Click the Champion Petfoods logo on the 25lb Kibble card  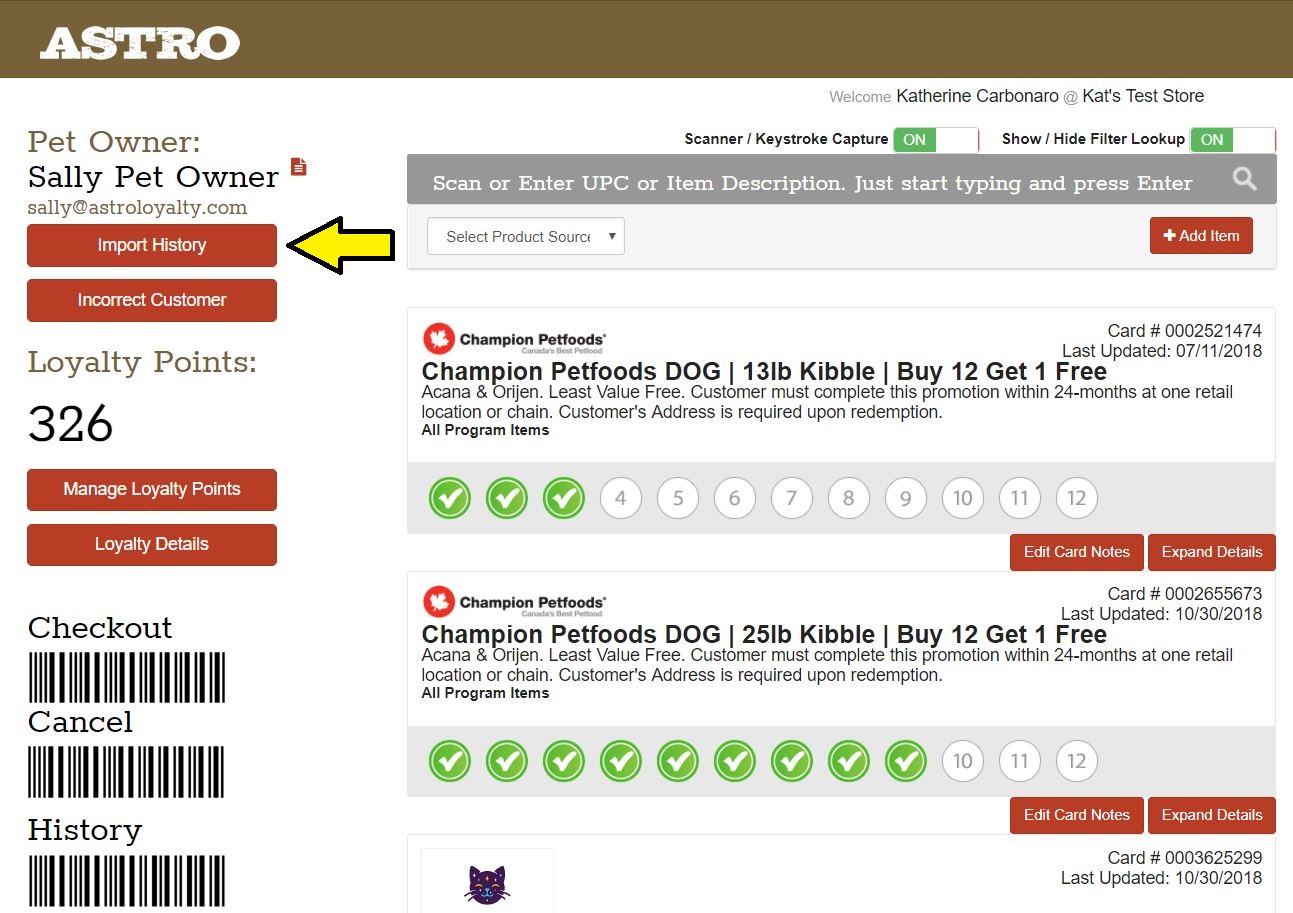point(514,602)
